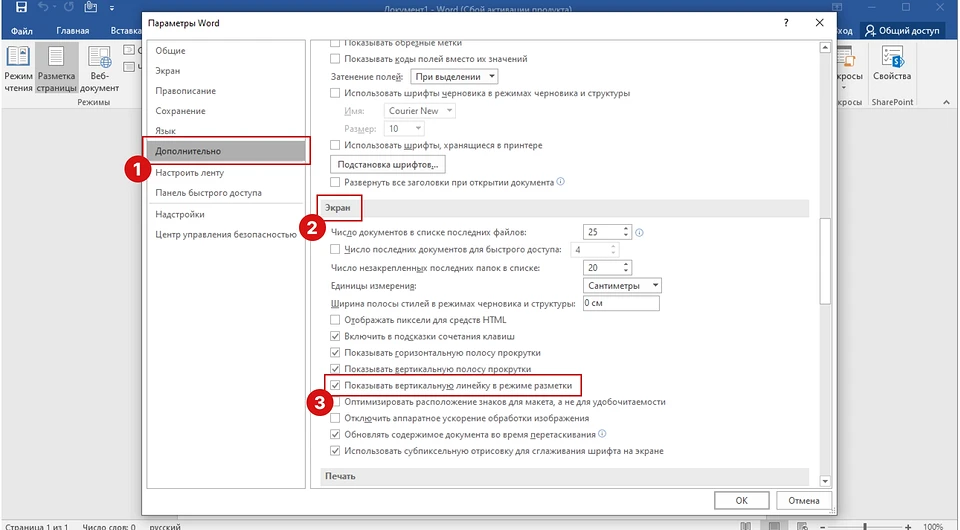Click the Ширина полосы стилей input field

click(x=620, y=303)
